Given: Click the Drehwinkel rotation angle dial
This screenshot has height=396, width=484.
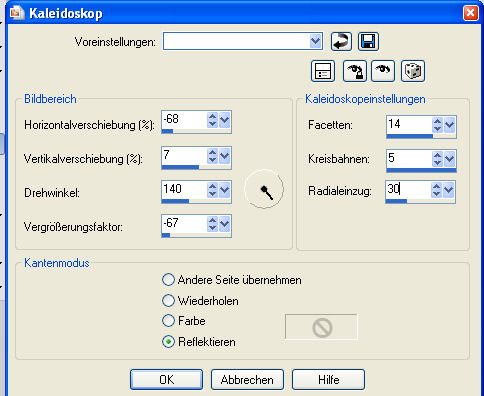Looking at the screenshot, I should [x=264, y=189].
